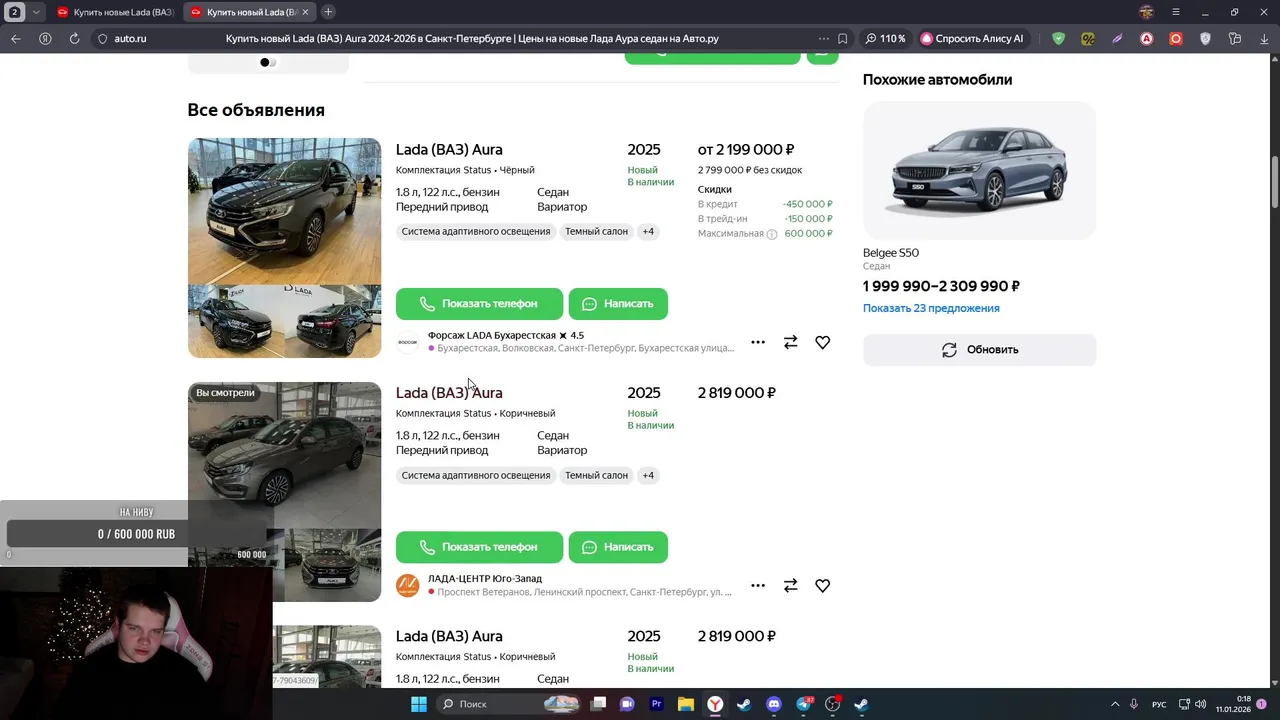This screenshot has width=1280, height=720.
Task: Add Форсаж LADA listing to comparison
Action: pyautogui.click(x=790, y=342)
